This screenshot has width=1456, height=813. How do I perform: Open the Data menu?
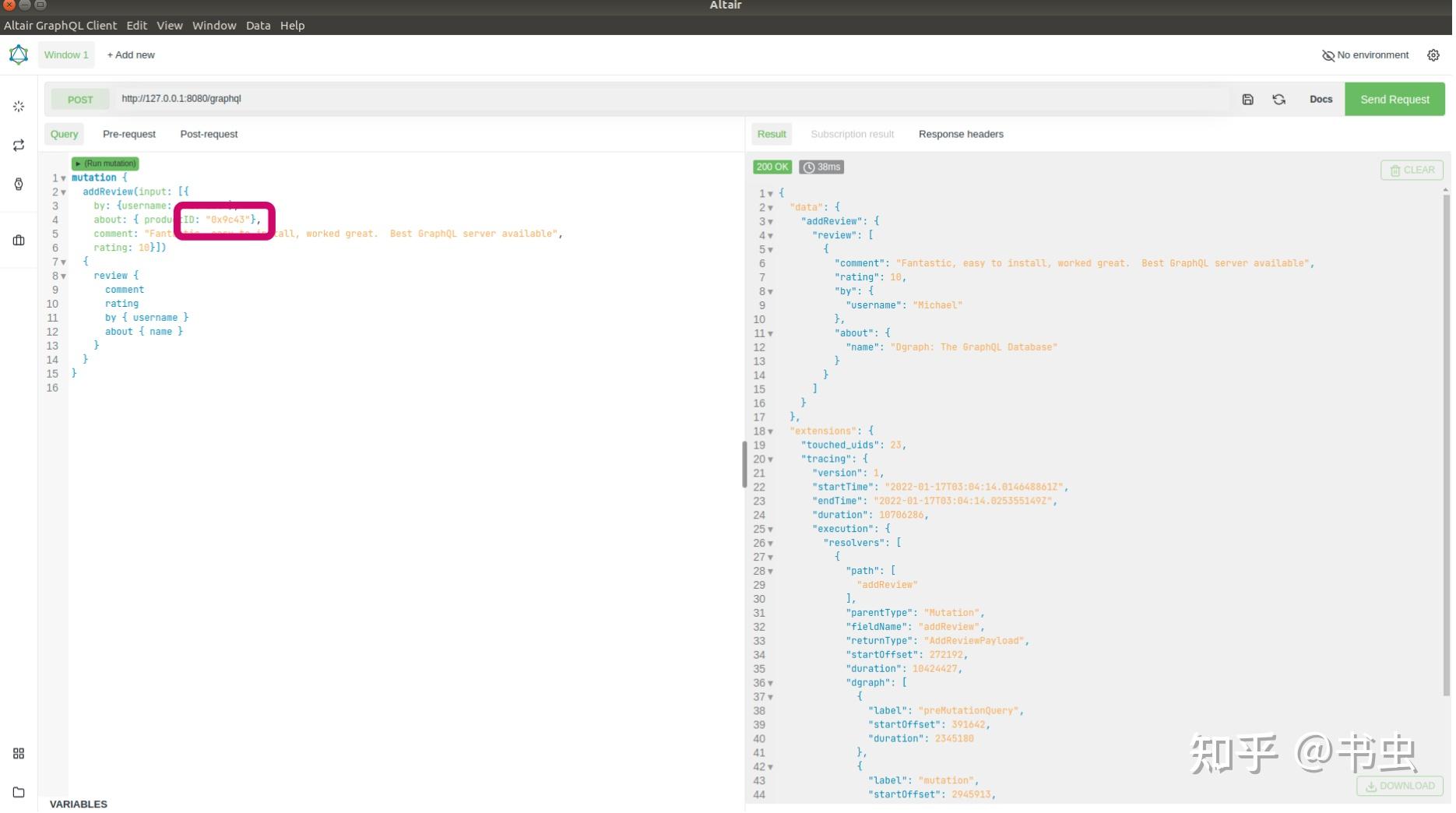(x=258, y=26)
